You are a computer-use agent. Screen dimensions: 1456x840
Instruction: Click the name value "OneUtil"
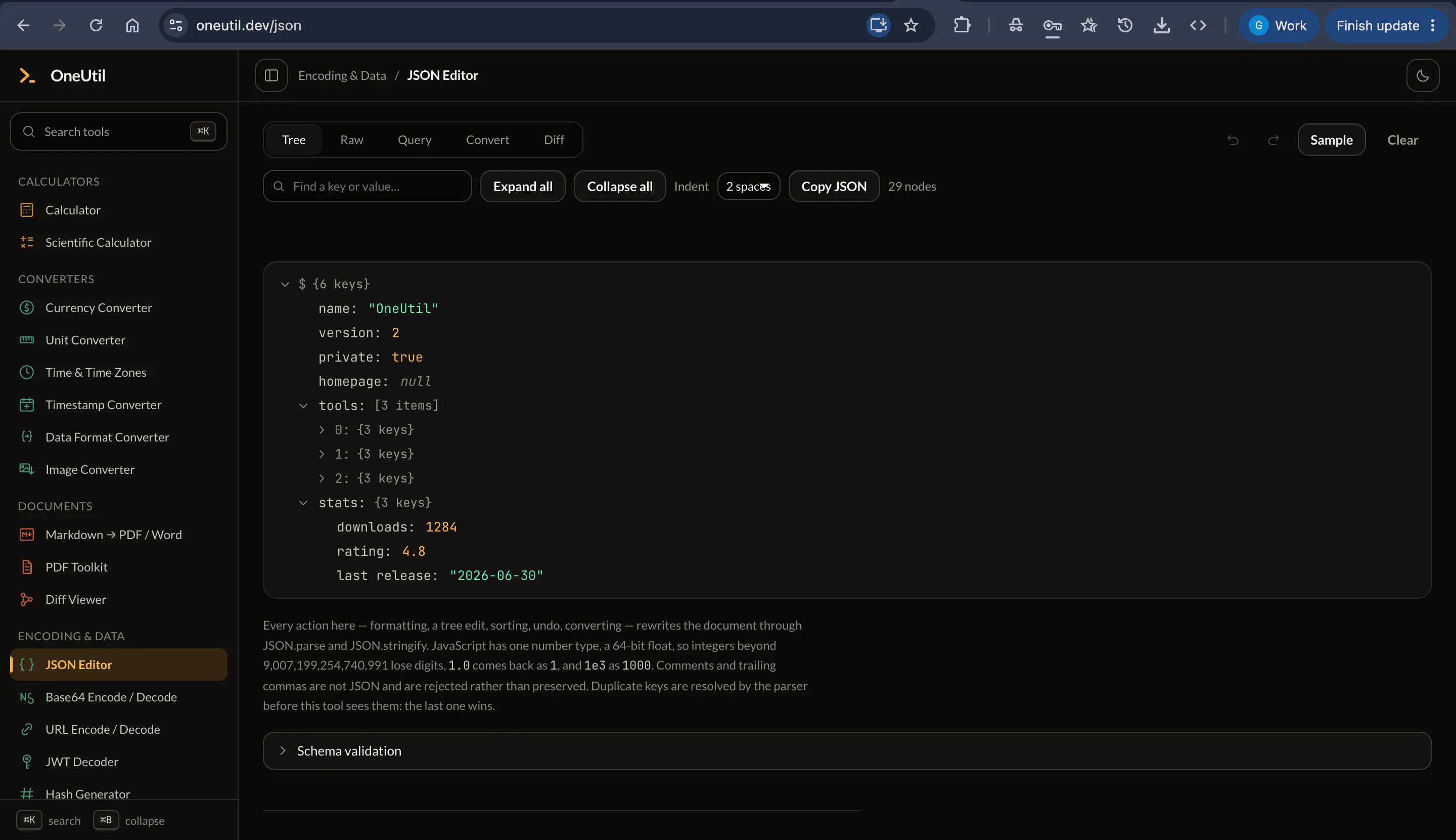[x=403, y=308]
